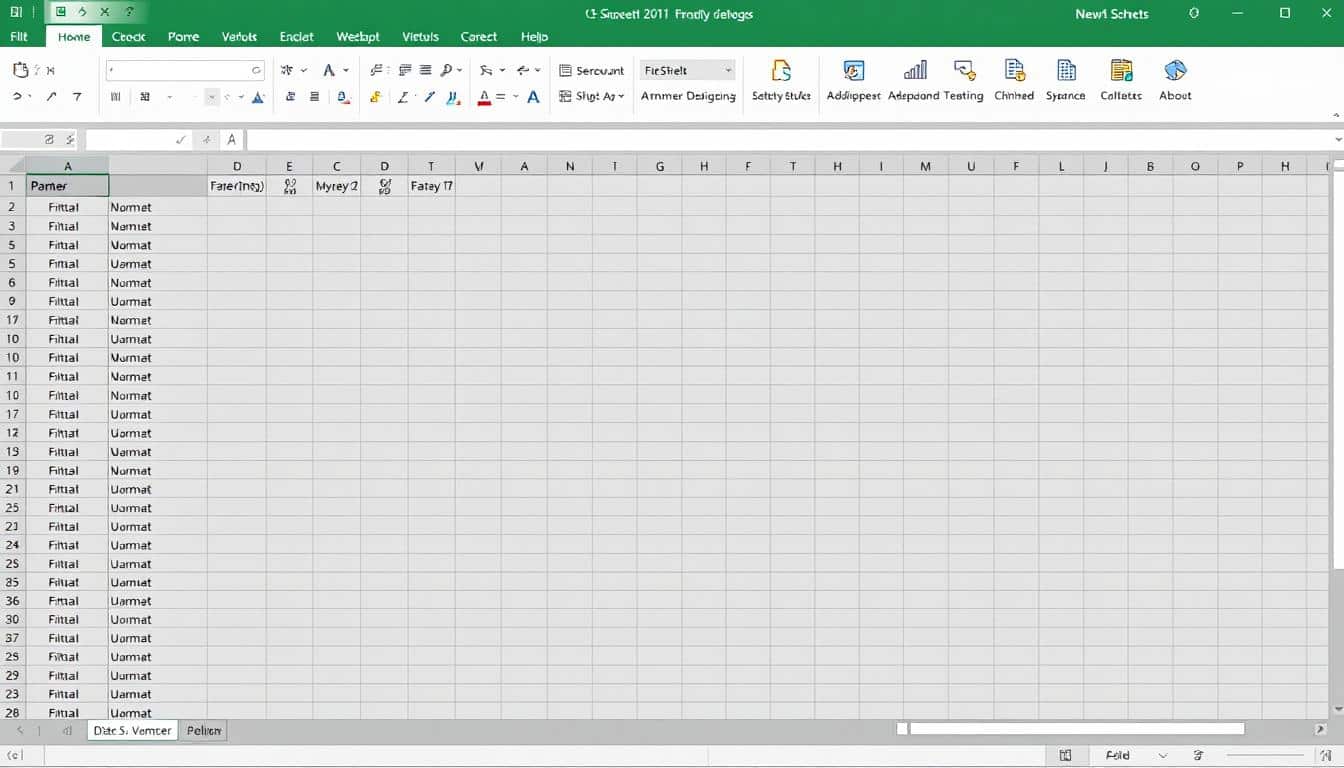The width and height of the screenshot is (1344, 768).
Task: Select the Home ribbon tab
Action: coord(74,36)
